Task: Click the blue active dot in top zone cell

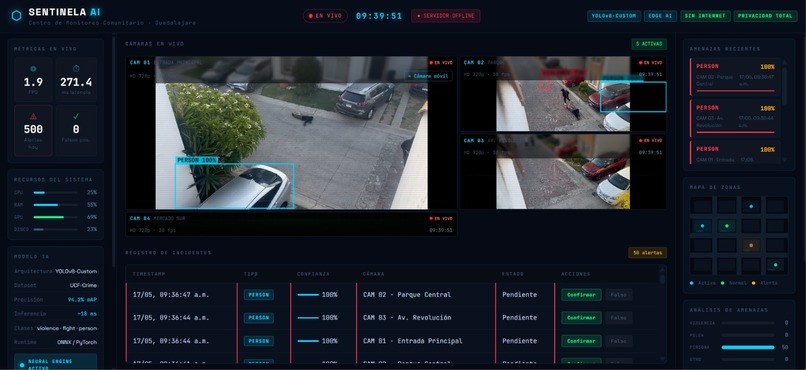Action: [x=752, y=207]
